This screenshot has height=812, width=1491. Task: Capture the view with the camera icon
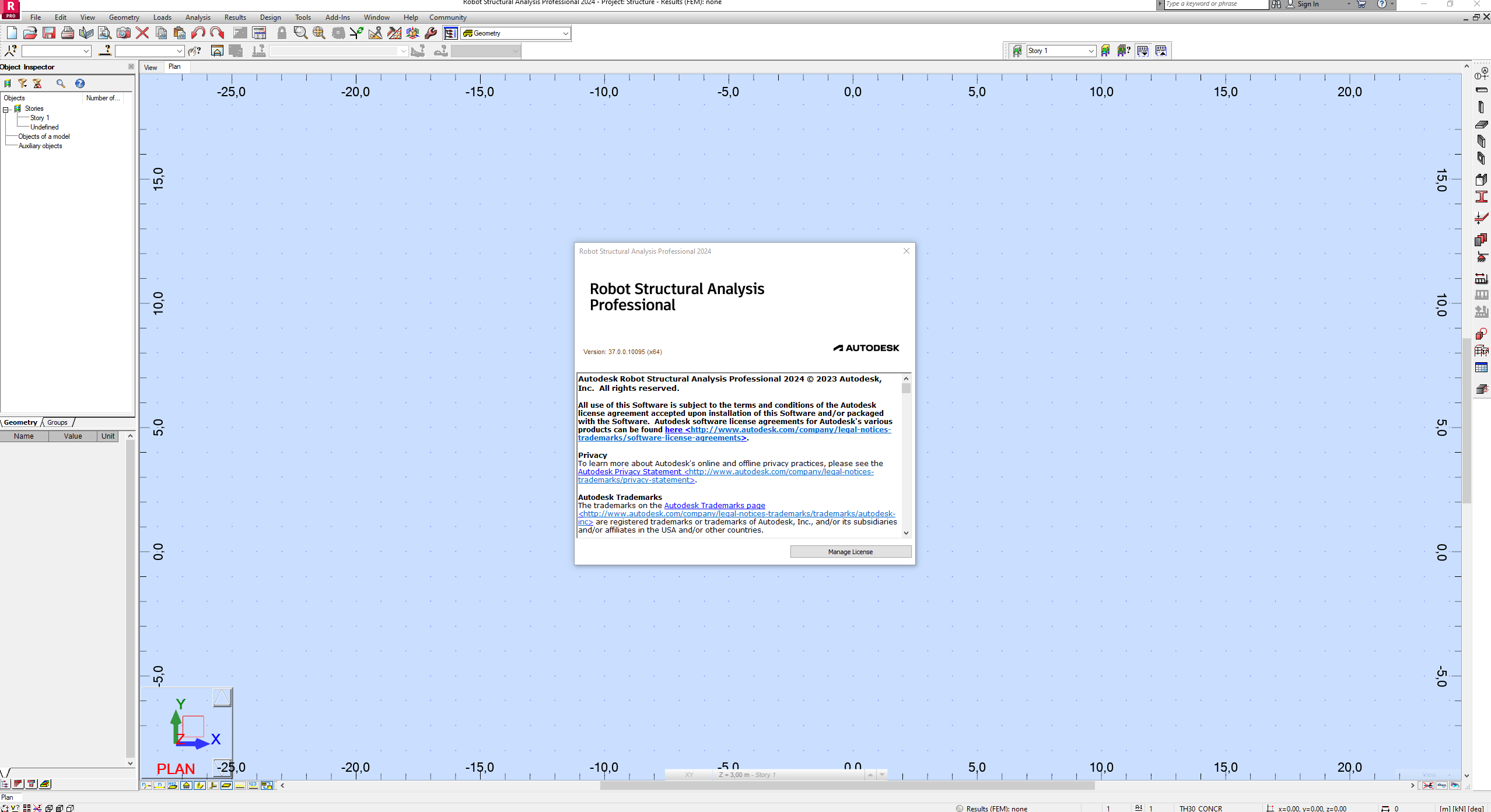(x=124, y=33)
